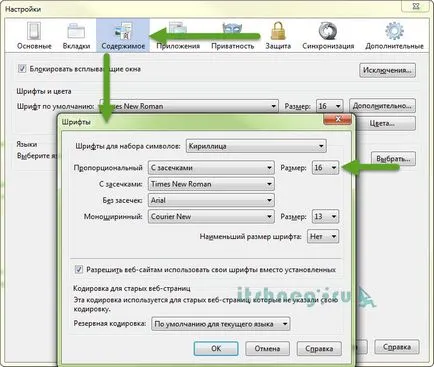Image resolution: width=434 pixels, height=367 pixels.
Task: Open the Вкладки settings icon
Action: tap(76, 36)
